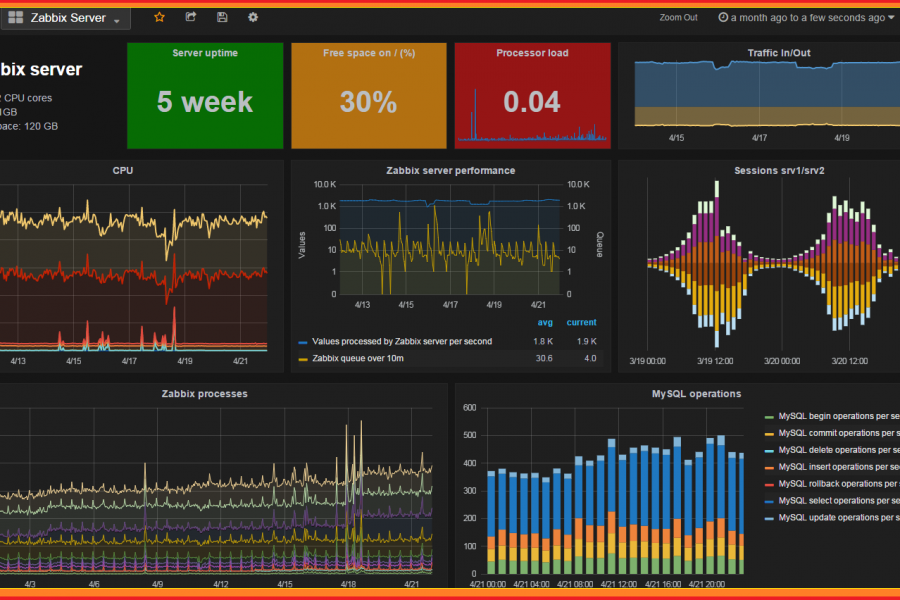Viewport: 900px width, 600px height.
Task: Click 4/21 20:00 label on MySQL chart
Action: (x=707, y=584)
